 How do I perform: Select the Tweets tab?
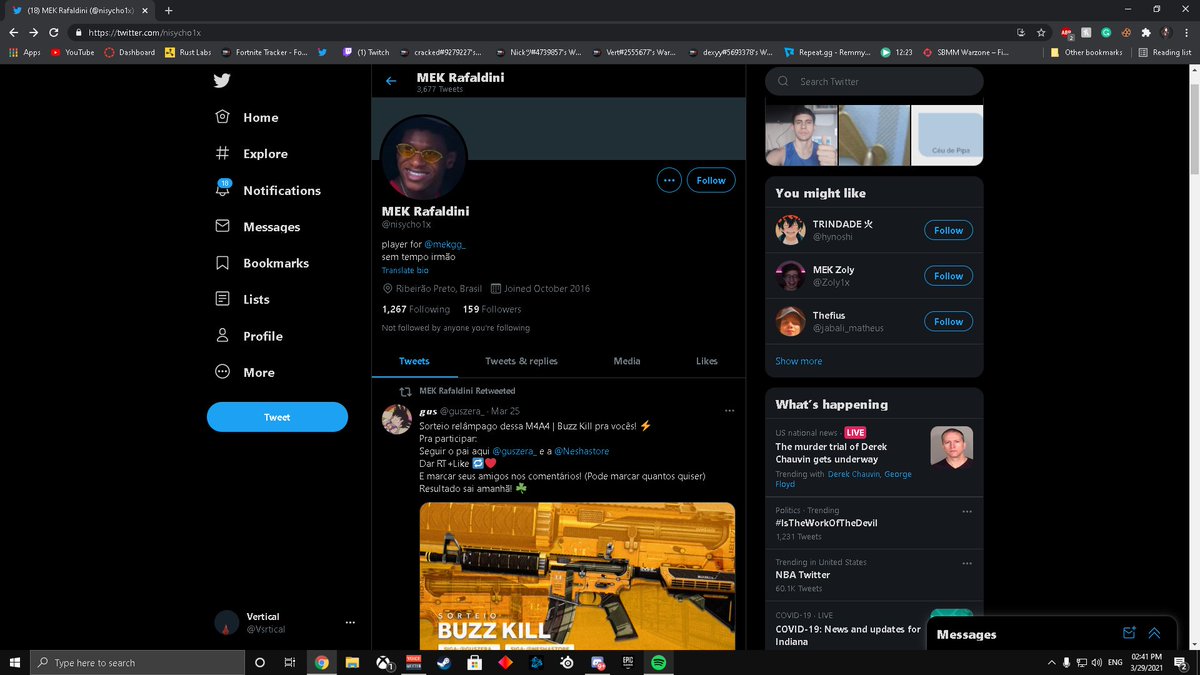[414, 361]
